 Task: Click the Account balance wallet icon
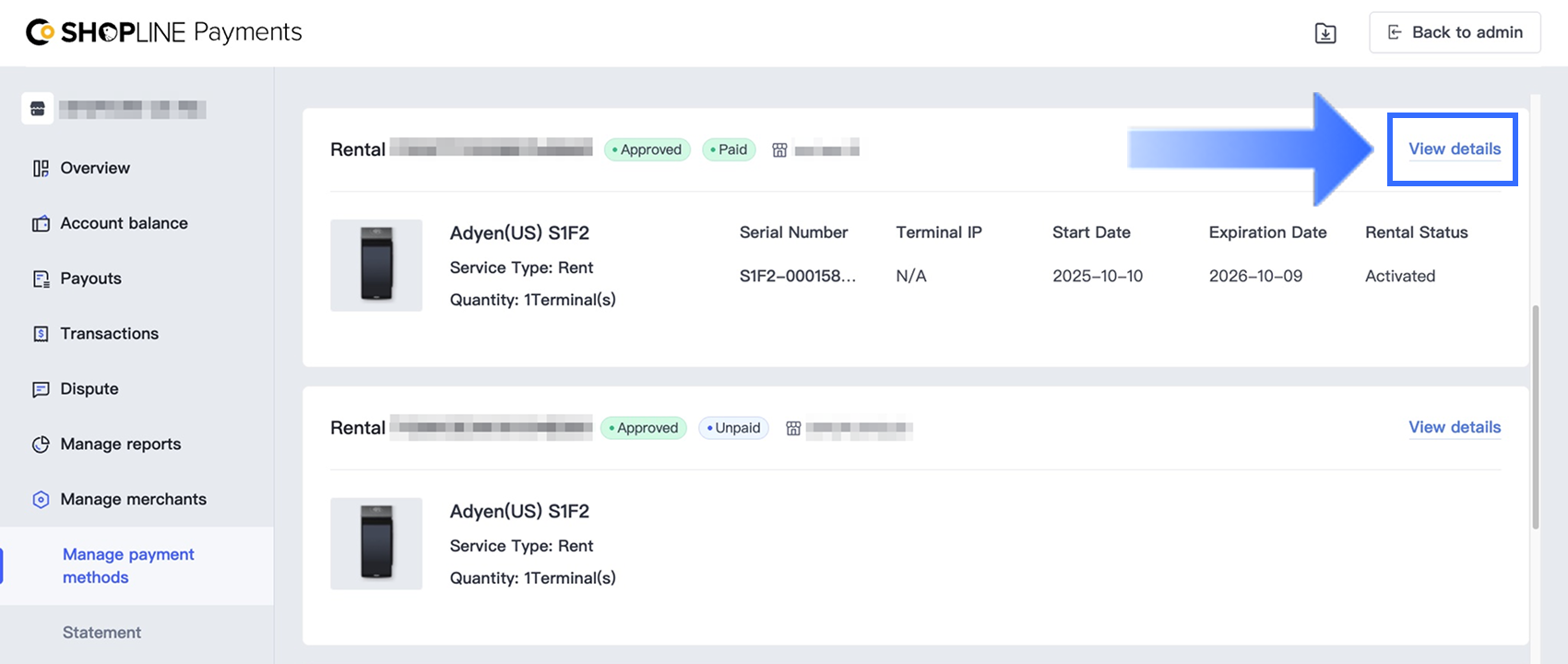pyautogui.click(x=41, y=223)
